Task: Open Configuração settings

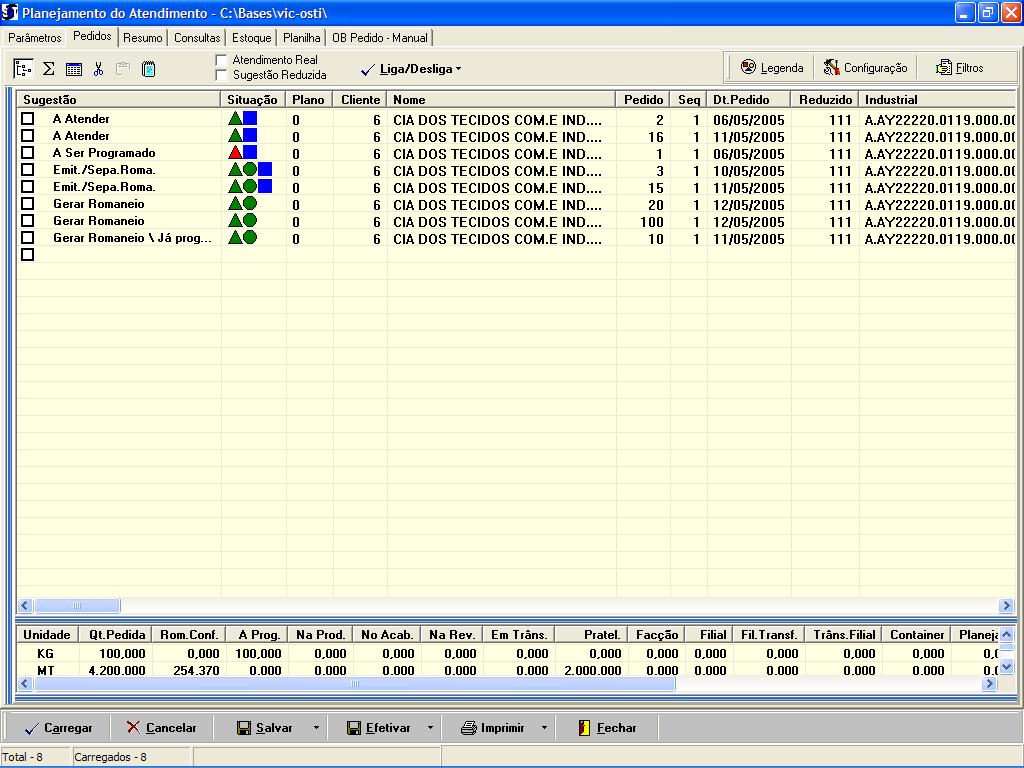Action: pos(865,68)
